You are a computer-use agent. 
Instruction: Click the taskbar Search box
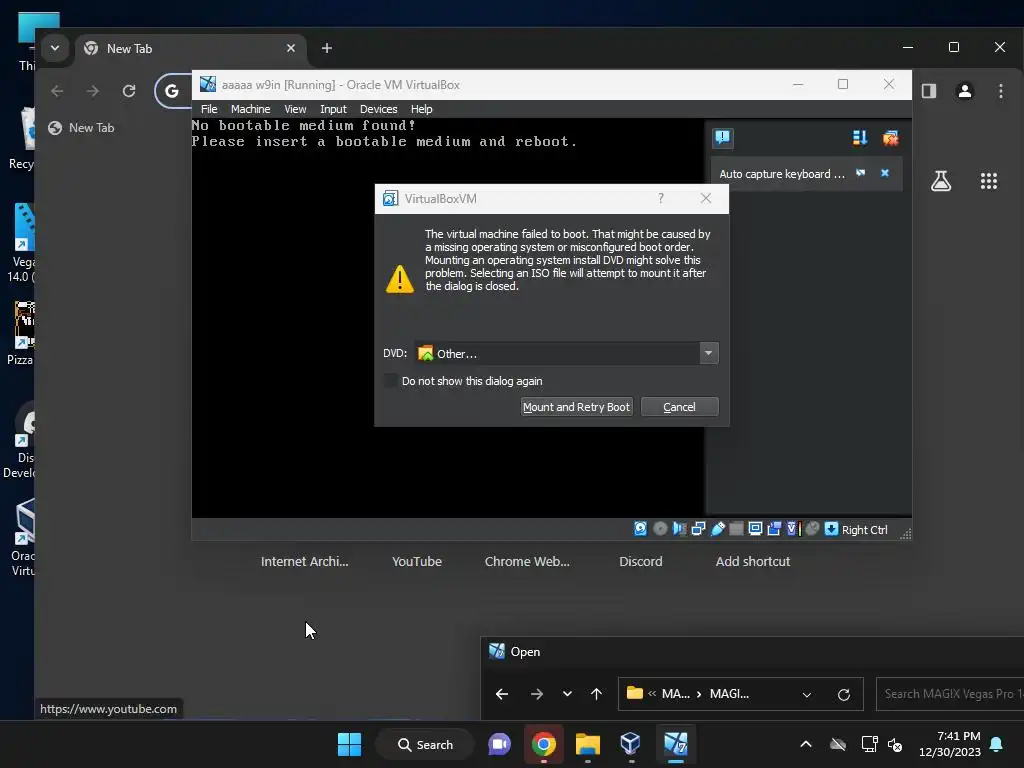tap(425, 744)
